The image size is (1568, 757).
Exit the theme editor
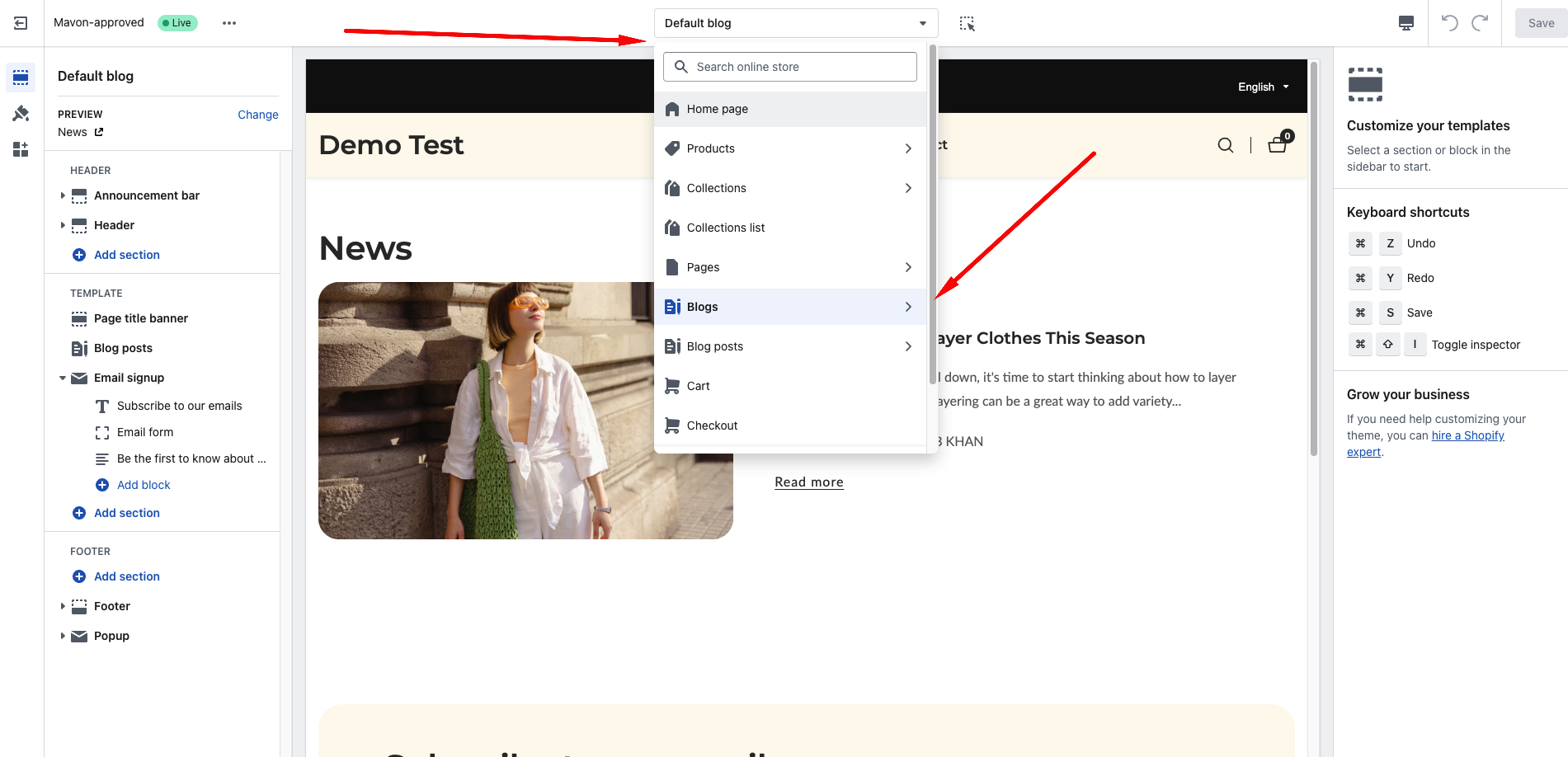pos(21,22)
